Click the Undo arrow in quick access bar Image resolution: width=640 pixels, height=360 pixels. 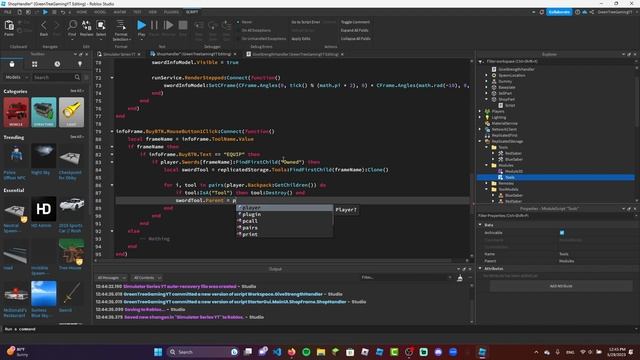[x=63, y=12]
